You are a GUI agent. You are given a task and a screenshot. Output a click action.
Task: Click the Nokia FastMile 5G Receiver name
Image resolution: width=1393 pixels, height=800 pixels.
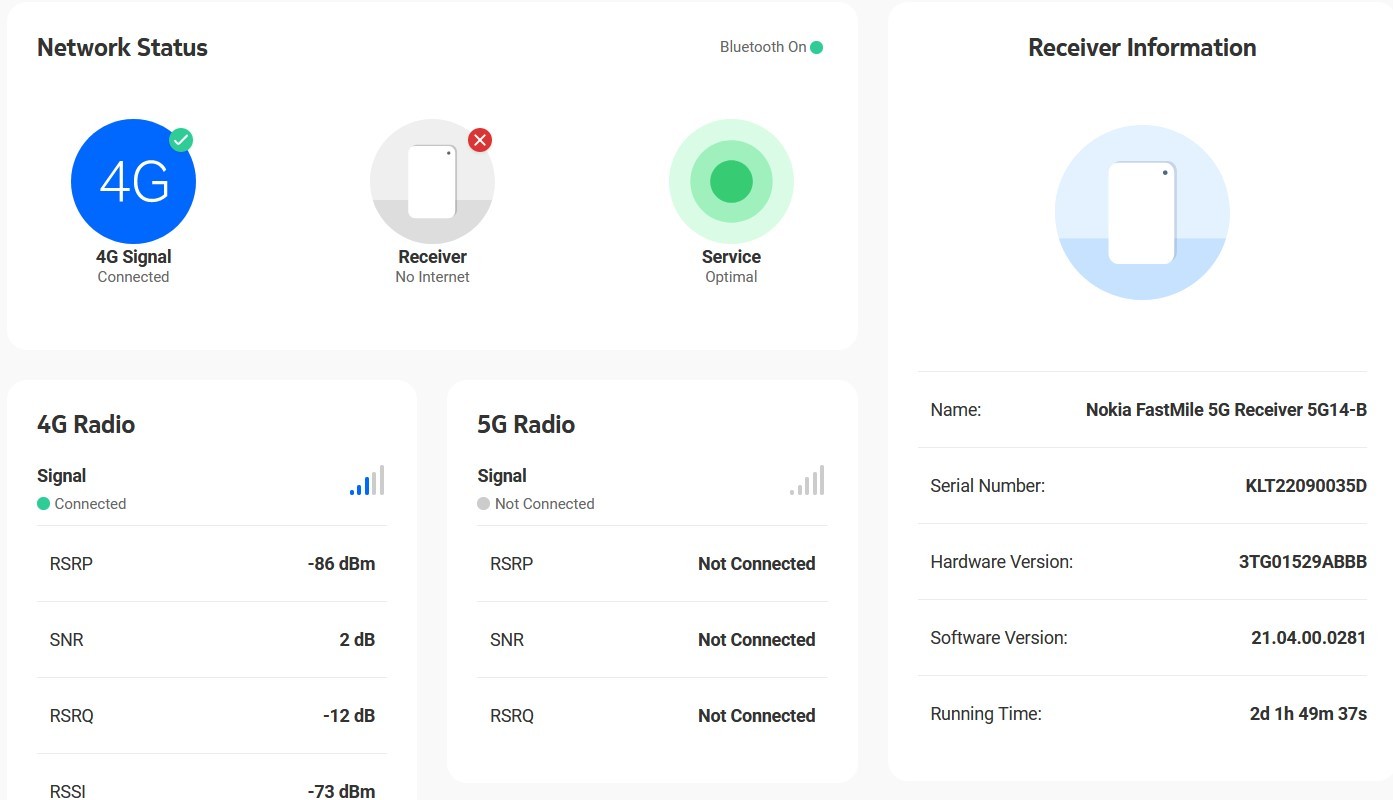[x=1225, y=410]
